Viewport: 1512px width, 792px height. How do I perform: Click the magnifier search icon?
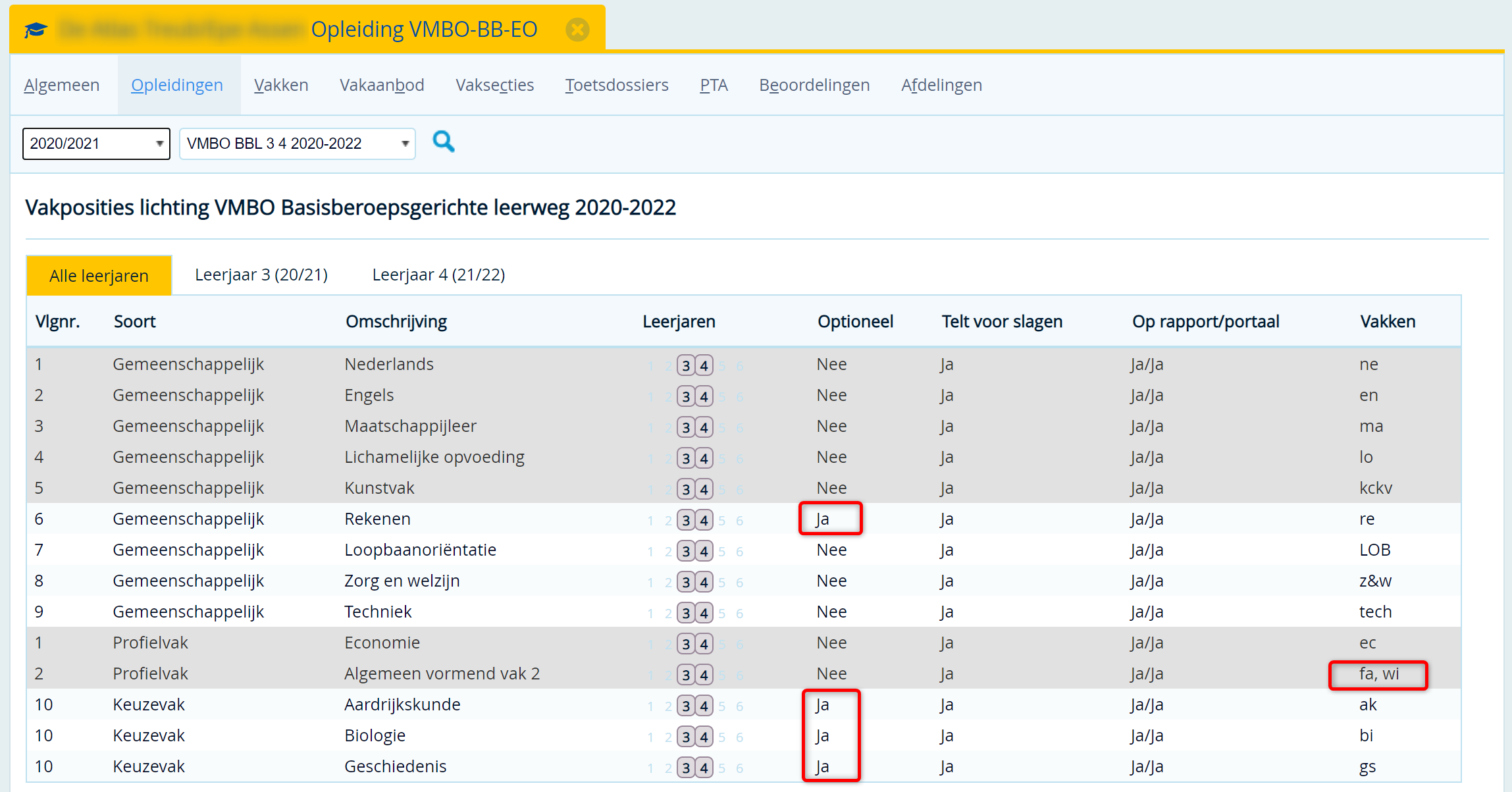tap(444, 142)
